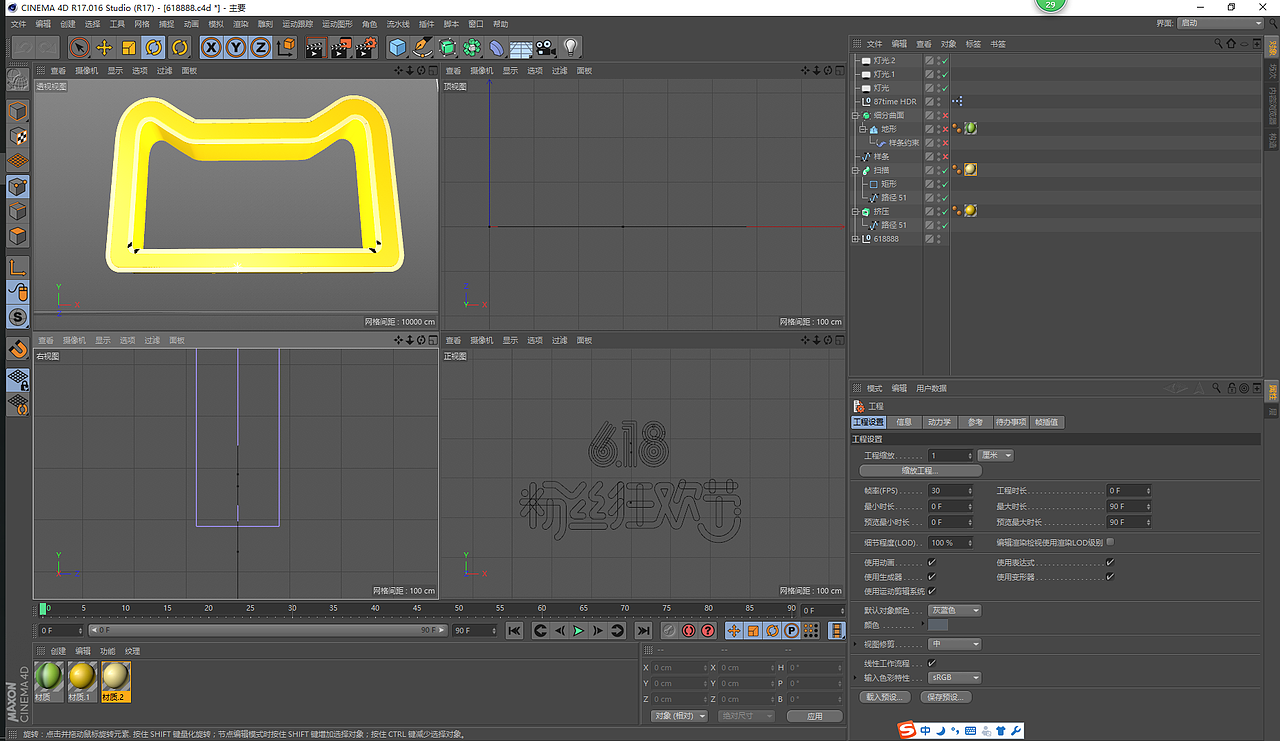
Task: Switch to the 待办事项 tab
Action: [1012, 422]
